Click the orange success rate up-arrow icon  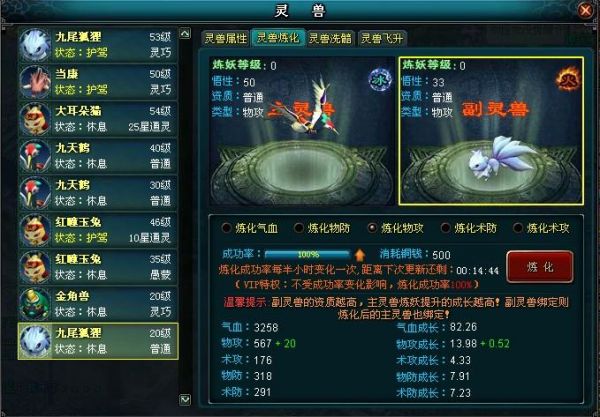click(359, 254)
